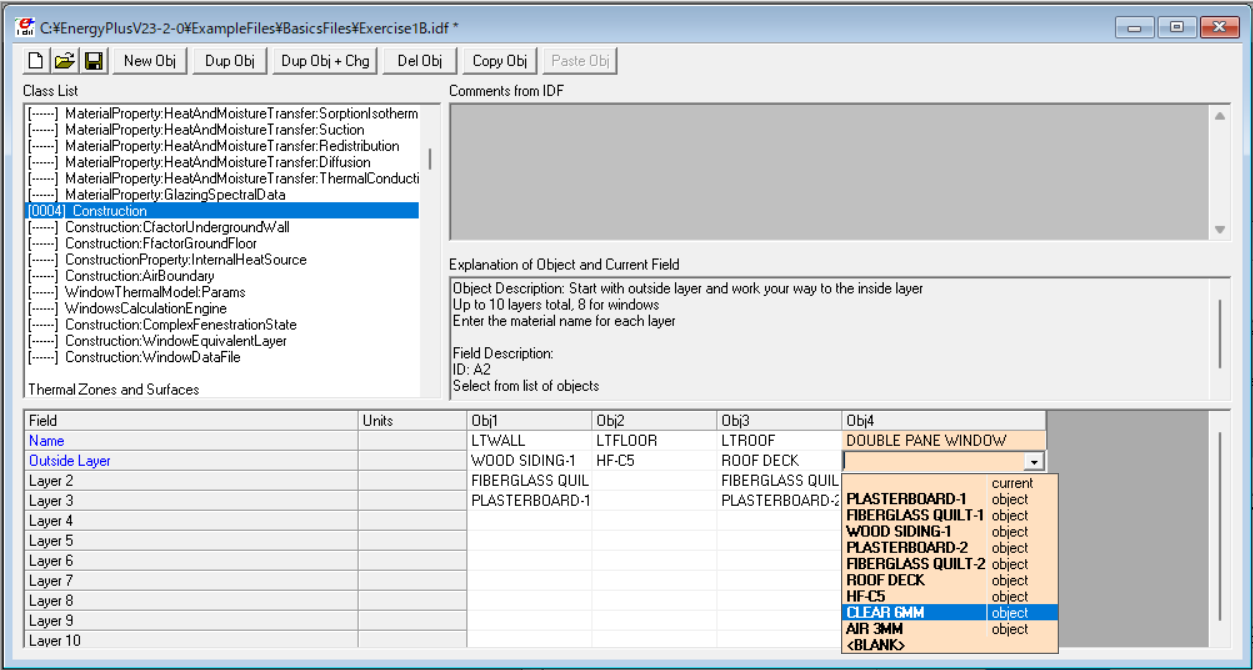Click the Name field label
The image size is (1253, 670).
191,440
